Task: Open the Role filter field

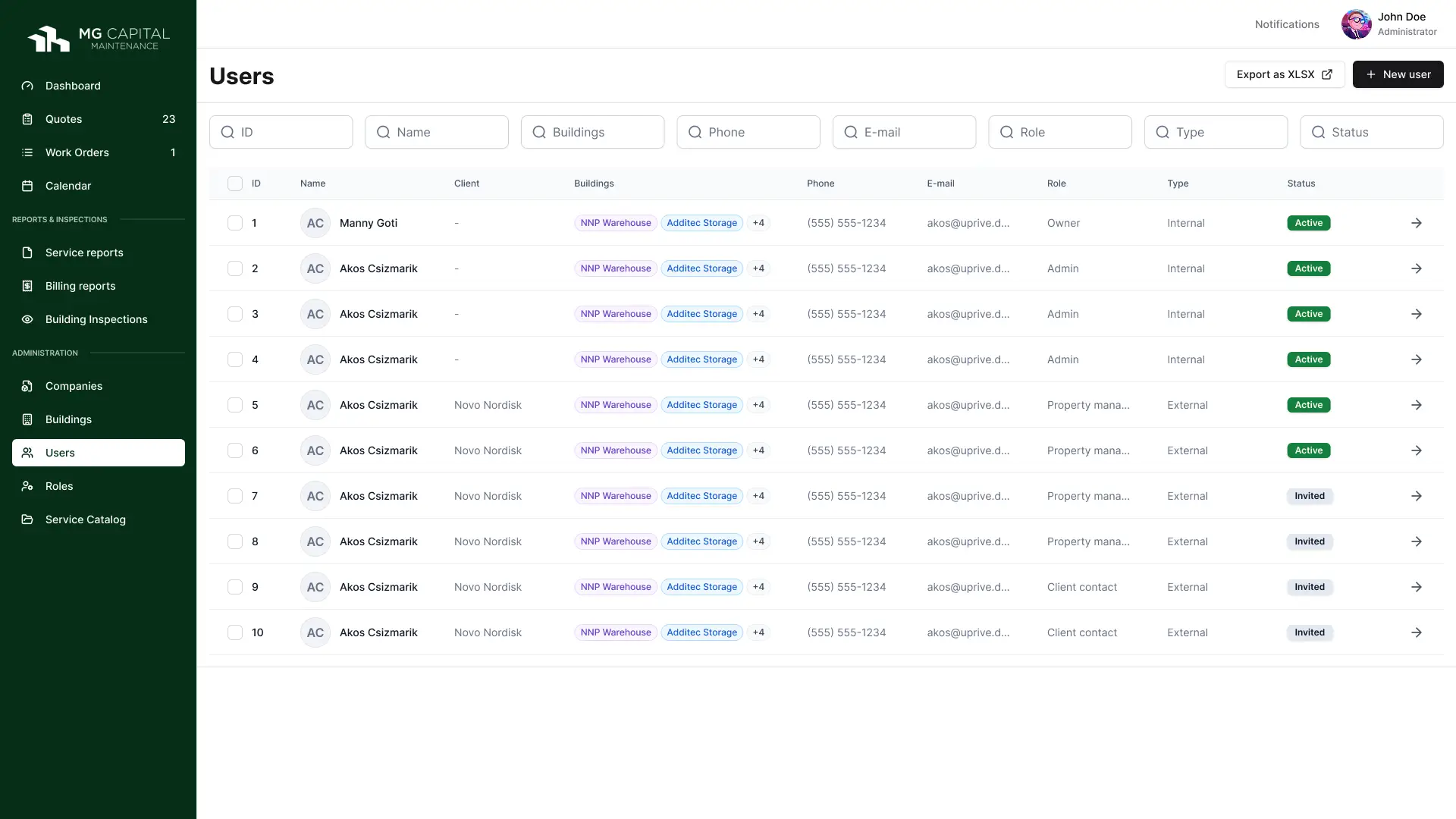Action: click(x=1059, y=132)
